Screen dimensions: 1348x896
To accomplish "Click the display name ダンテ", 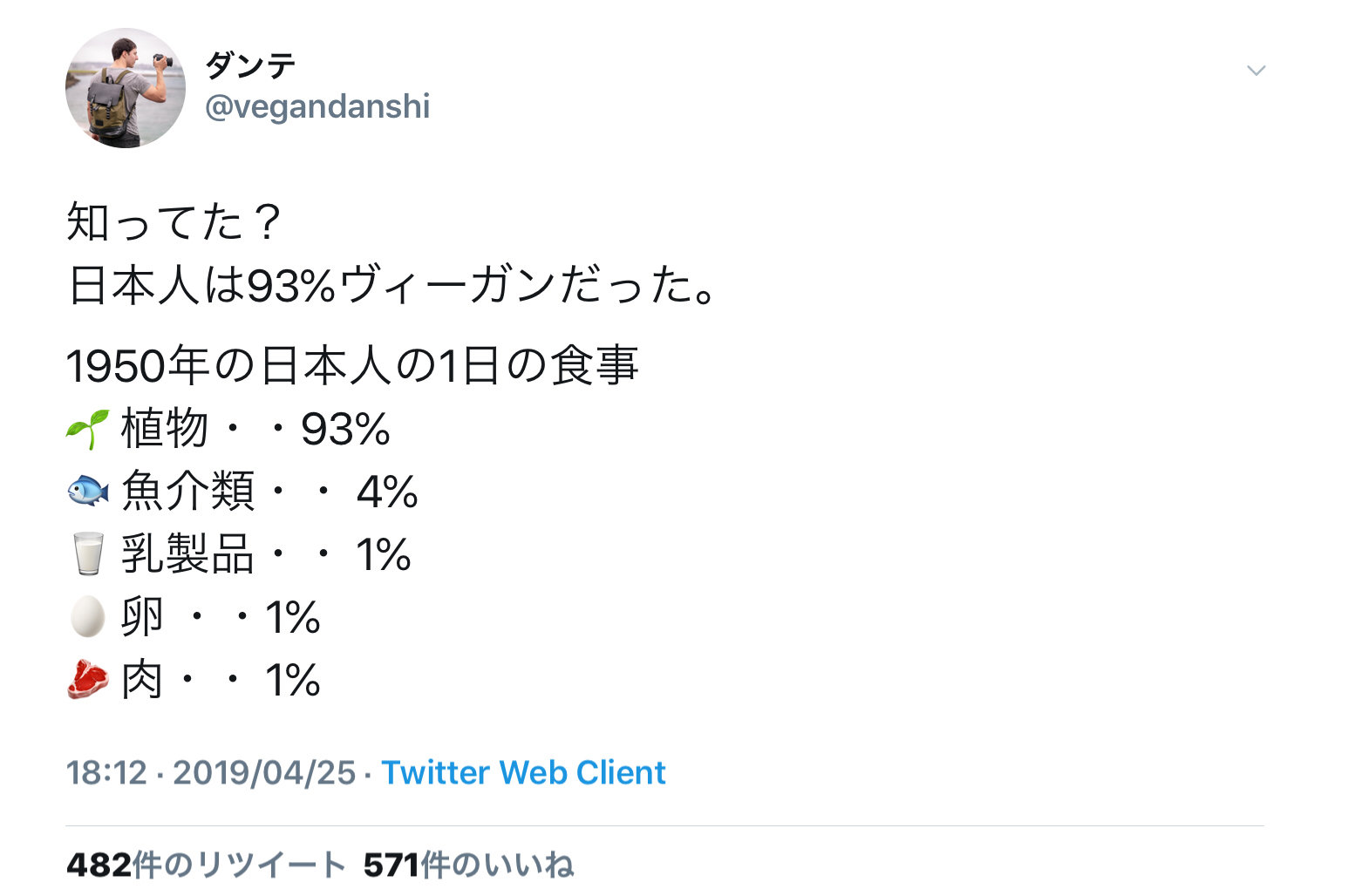I will click(251, 65).
